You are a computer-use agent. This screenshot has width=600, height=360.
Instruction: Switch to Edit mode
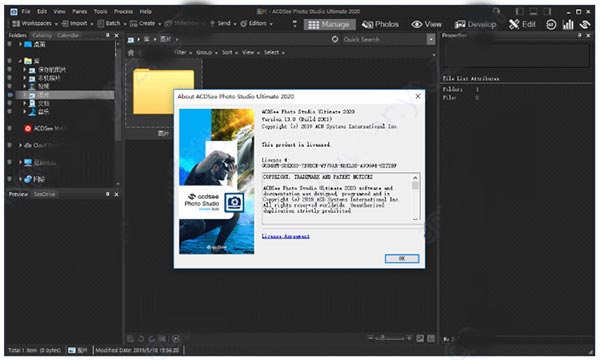522,24
